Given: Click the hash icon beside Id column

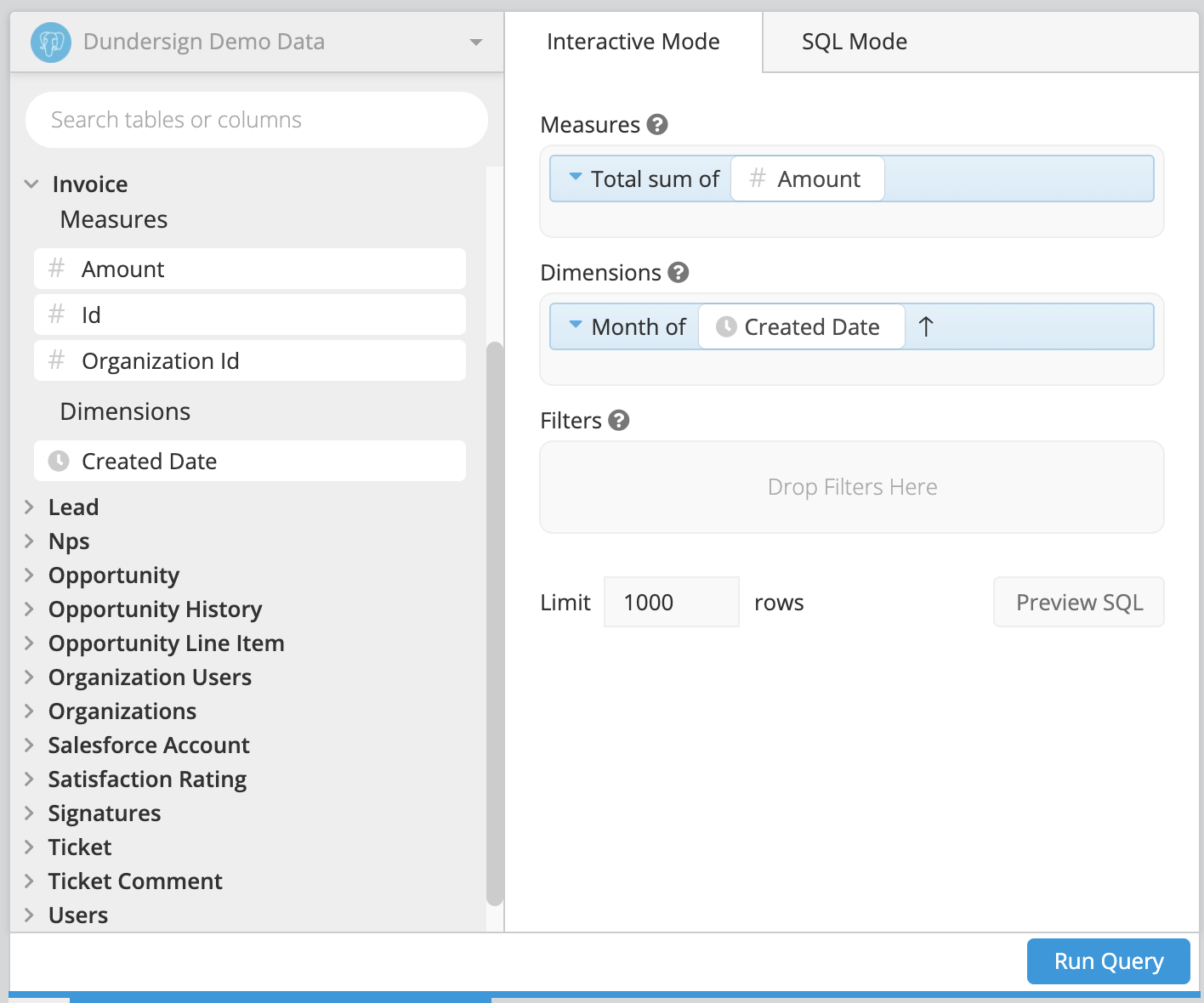Looking at the screenshot, I should (x=56, y=314).
